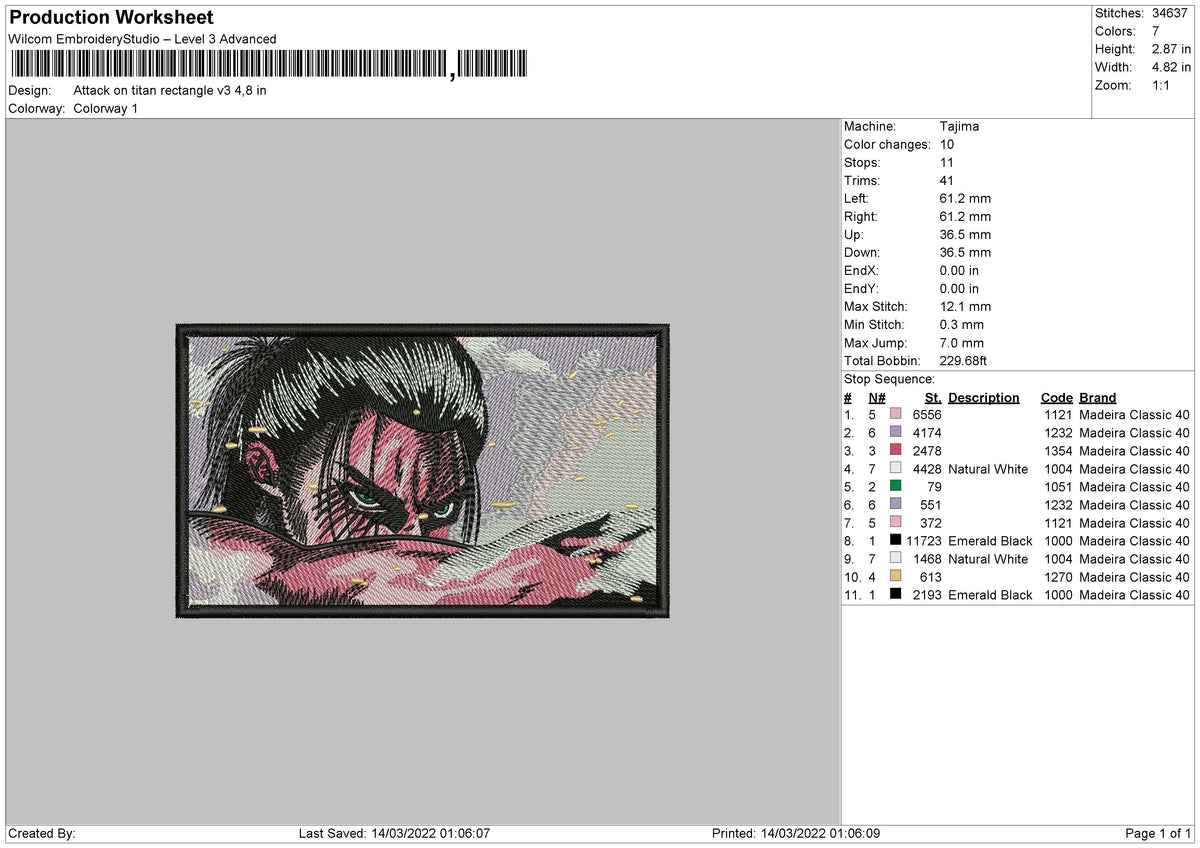The image size is (1200, 848).
Task: Click the final Emerald Black swatch in row 11
Action: click(x=896, y=595)
